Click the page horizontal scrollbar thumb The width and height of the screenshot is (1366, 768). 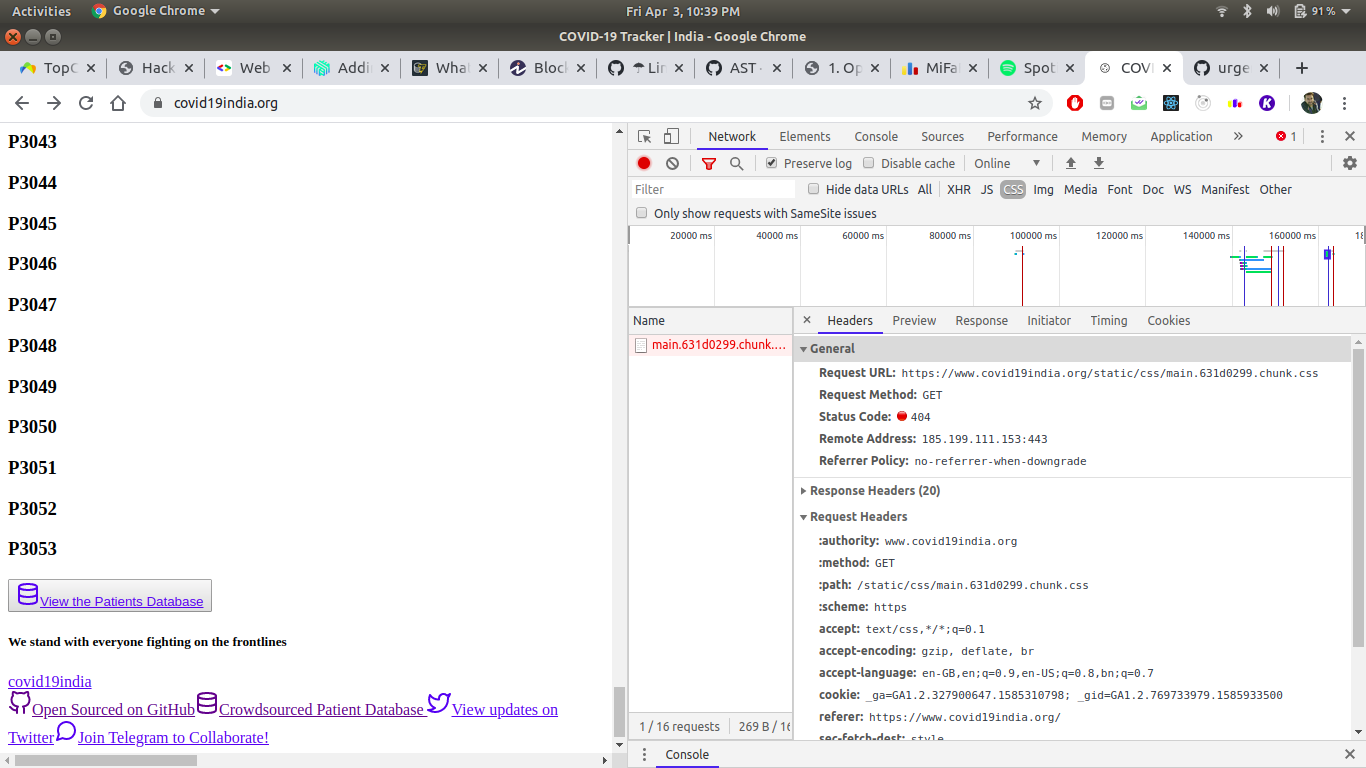105,760
